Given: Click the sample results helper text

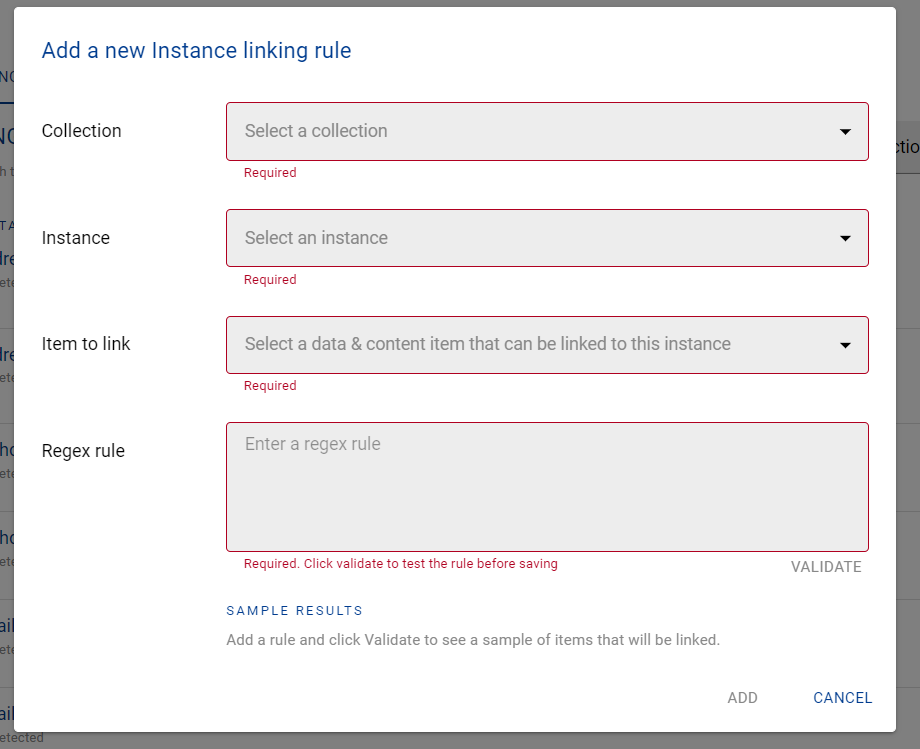Looking at the screenshot, I should 472,640.
